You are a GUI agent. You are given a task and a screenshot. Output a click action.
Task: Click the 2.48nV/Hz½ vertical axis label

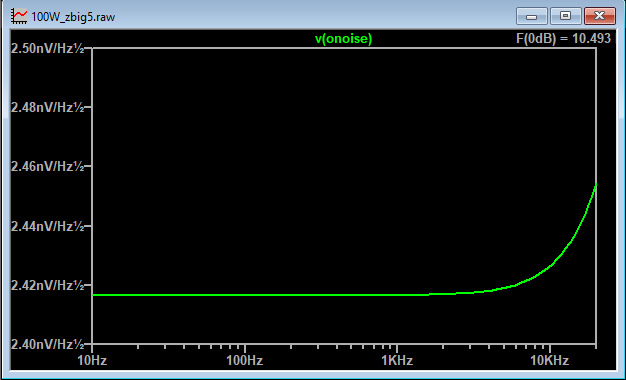(x=48, y=107)
